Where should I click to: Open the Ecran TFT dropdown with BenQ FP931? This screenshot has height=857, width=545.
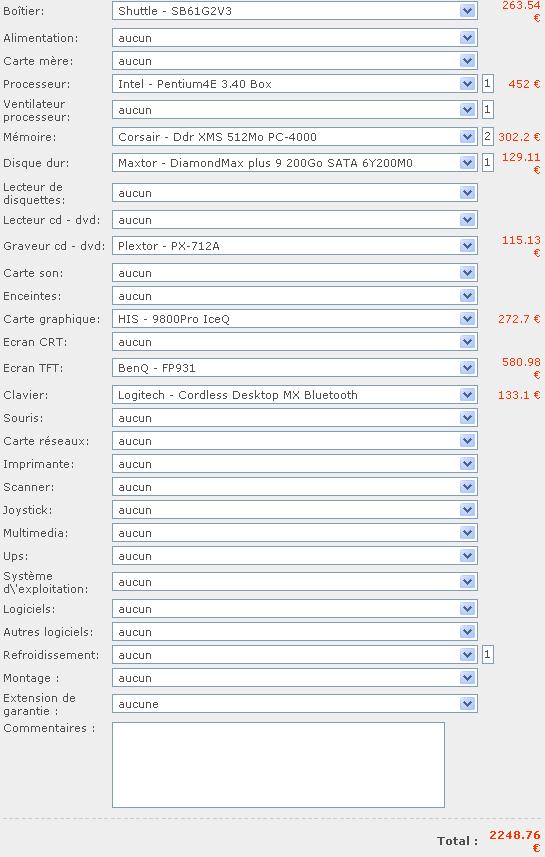coord(295,368)
